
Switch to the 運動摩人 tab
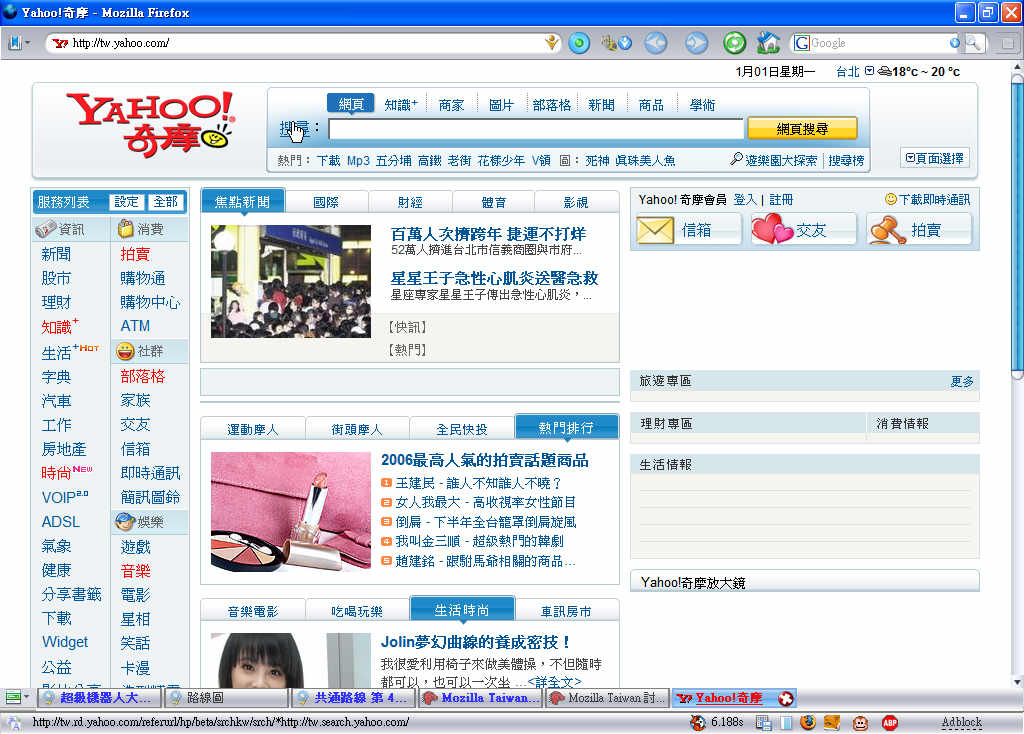(252, 429)
